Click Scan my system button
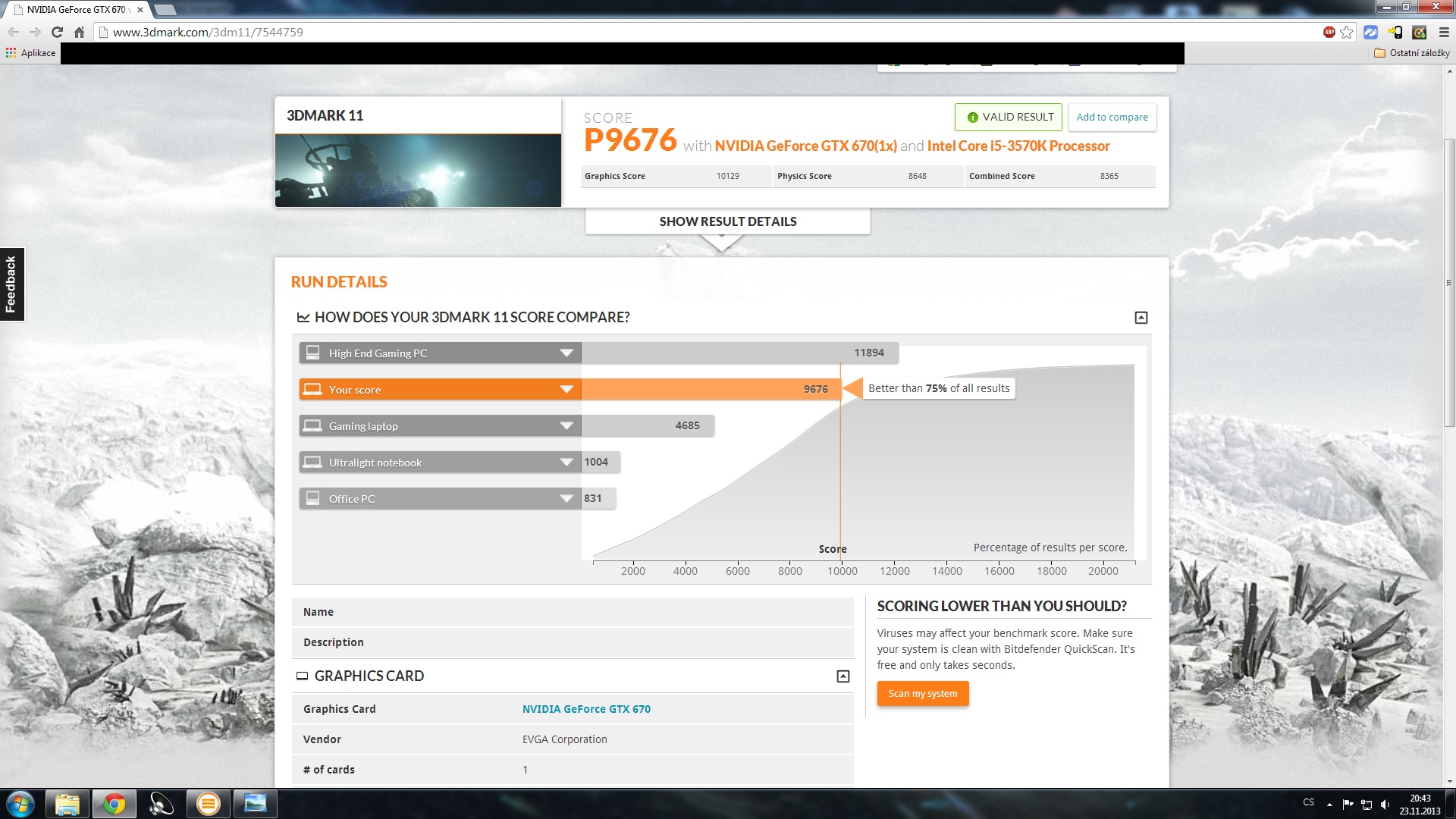This screenshot has height=819, width=1456. click(923, 694)
